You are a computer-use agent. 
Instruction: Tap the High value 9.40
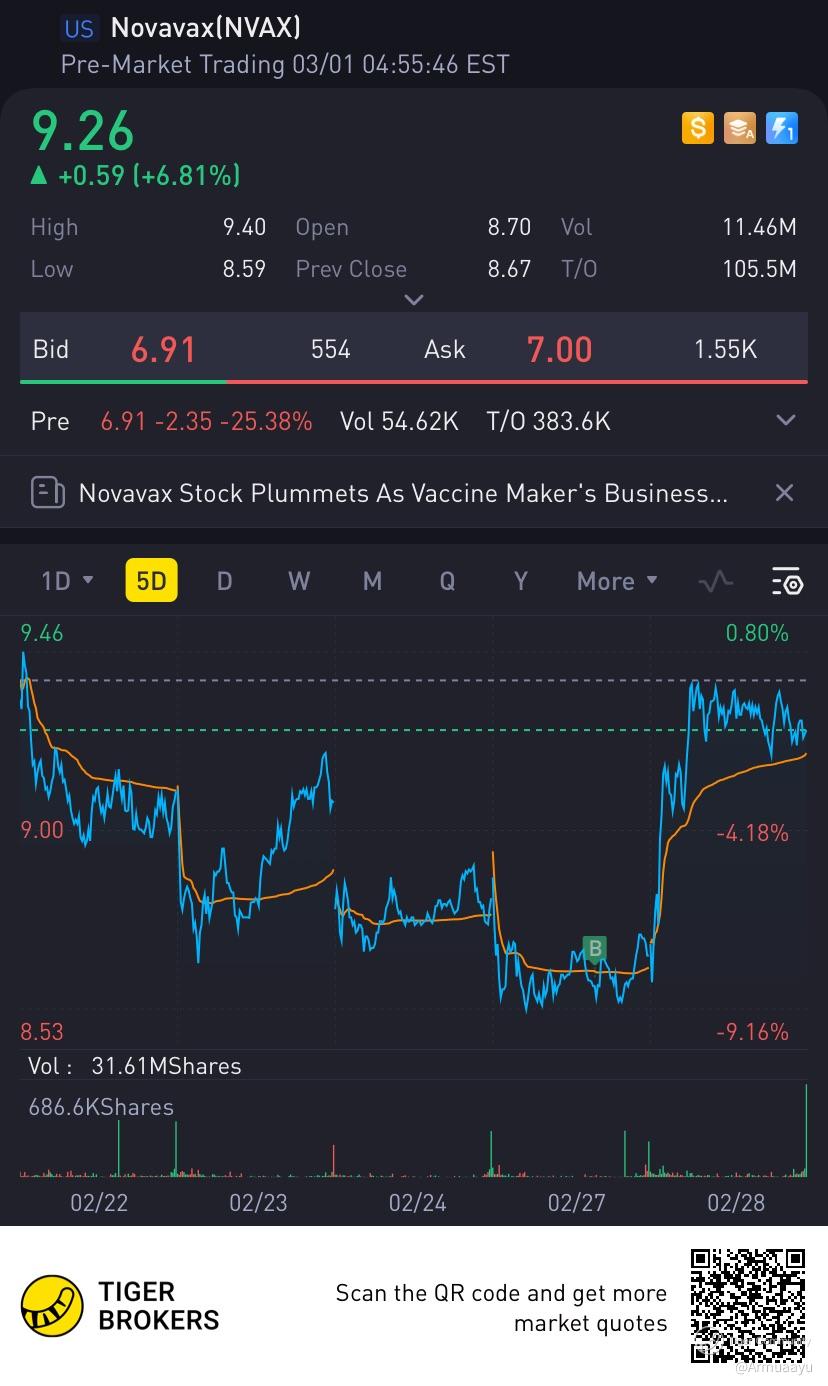click(x=244, y=227)
